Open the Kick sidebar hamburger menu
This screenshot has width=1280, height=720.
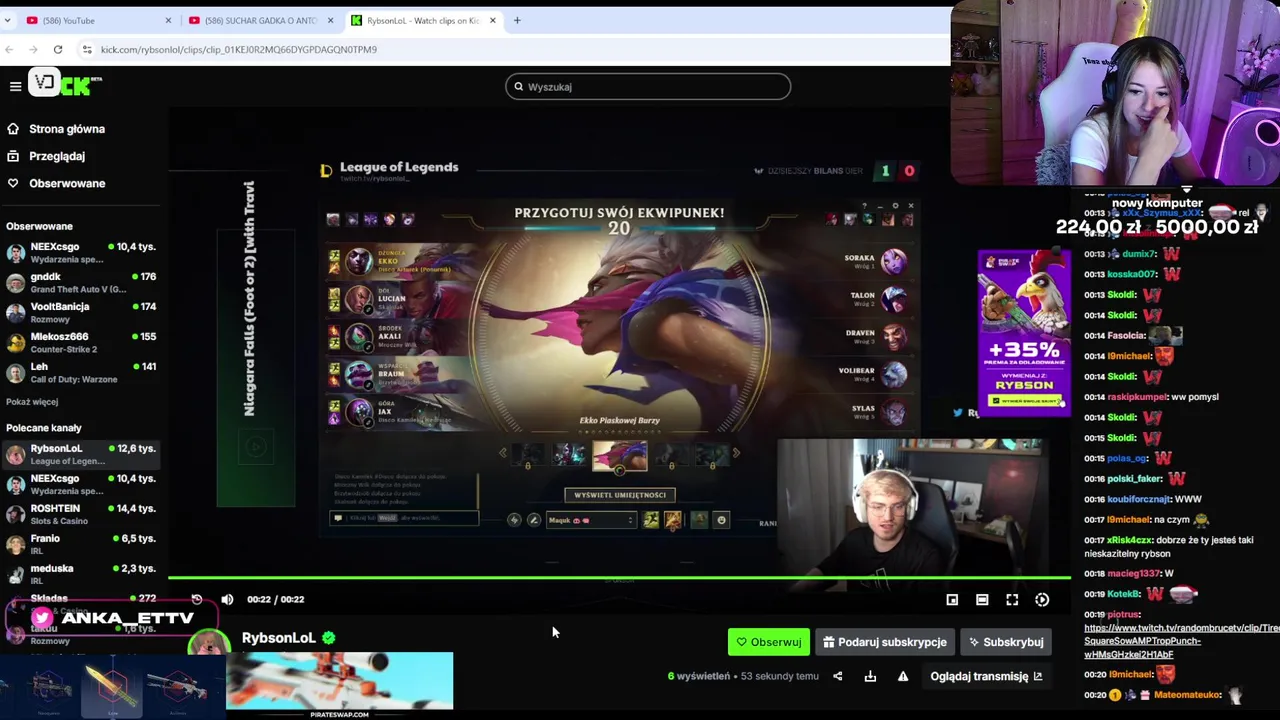[x=15, y=87]
